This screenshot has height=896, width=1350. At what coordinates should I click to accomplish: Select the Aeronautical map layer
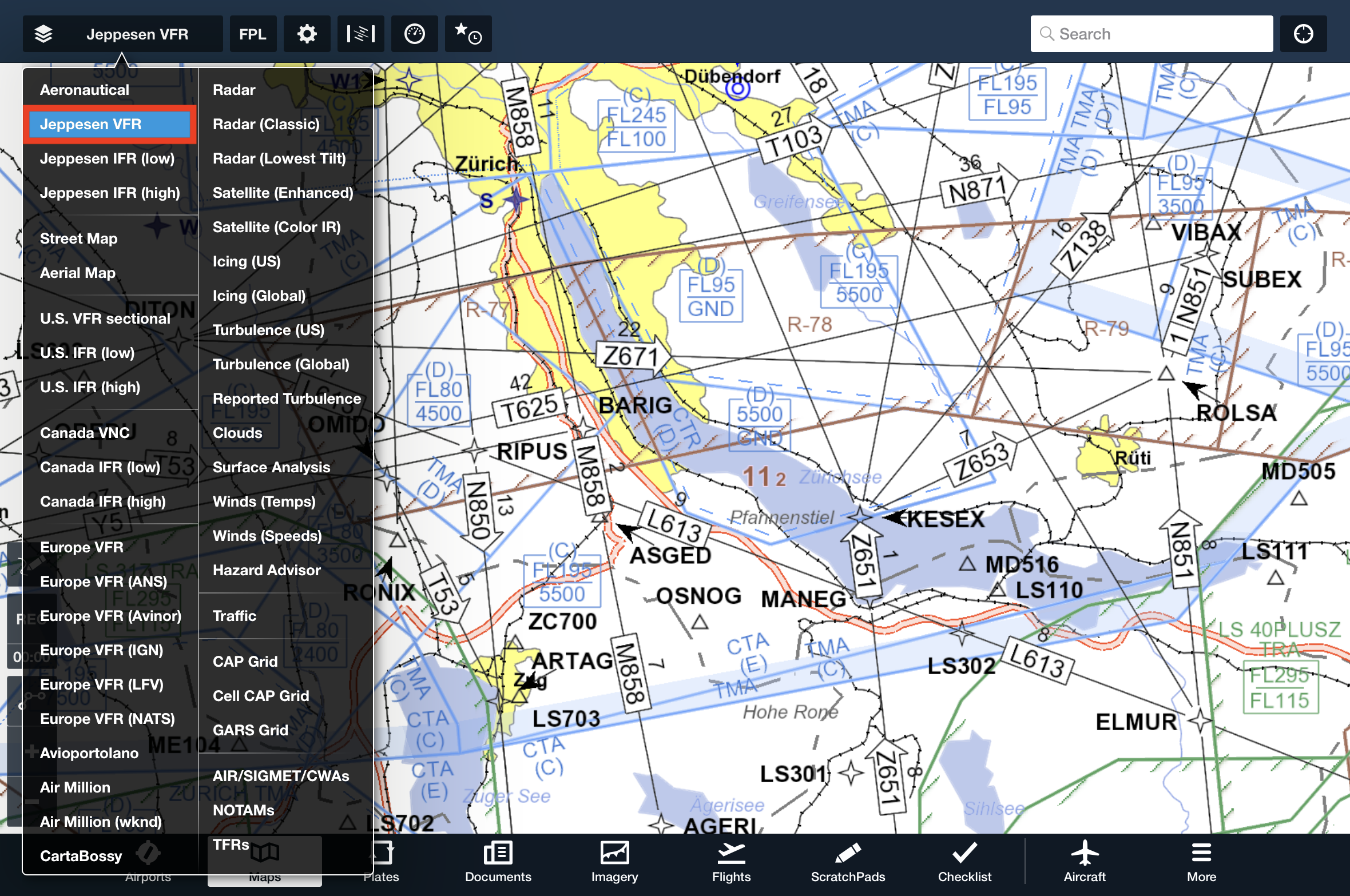coord(85,90)
